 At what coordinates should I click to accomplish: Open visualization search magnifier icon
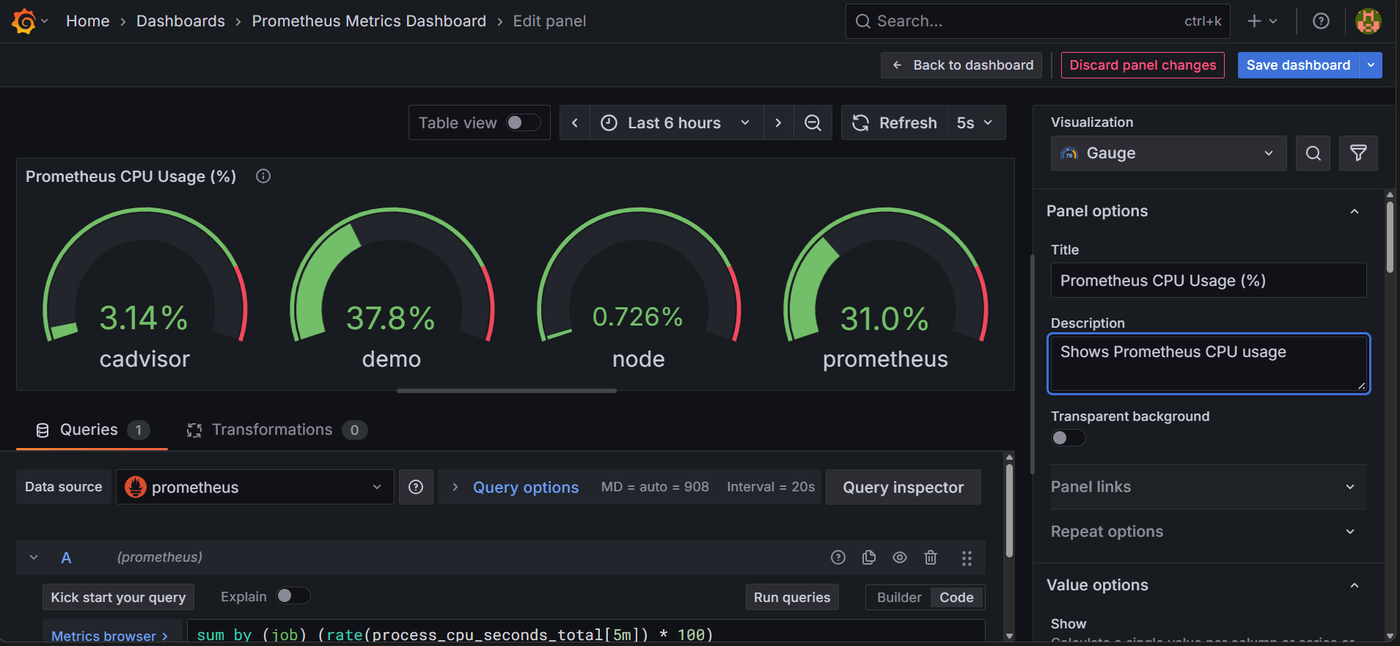click(1314, 153)
